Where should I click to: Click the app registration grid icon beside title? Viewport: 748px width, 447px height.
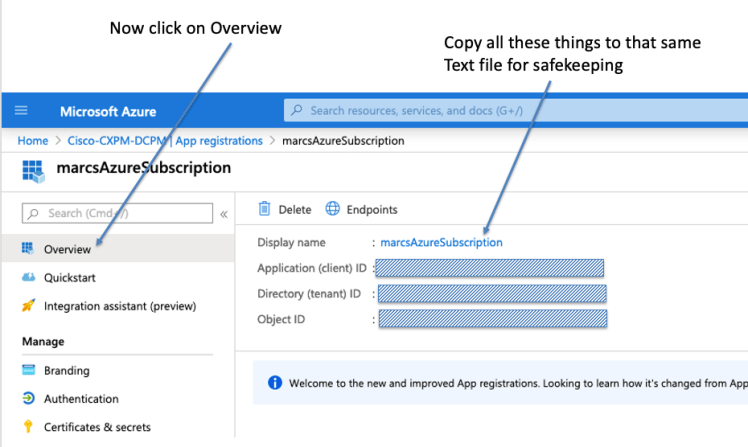(33, 171)
